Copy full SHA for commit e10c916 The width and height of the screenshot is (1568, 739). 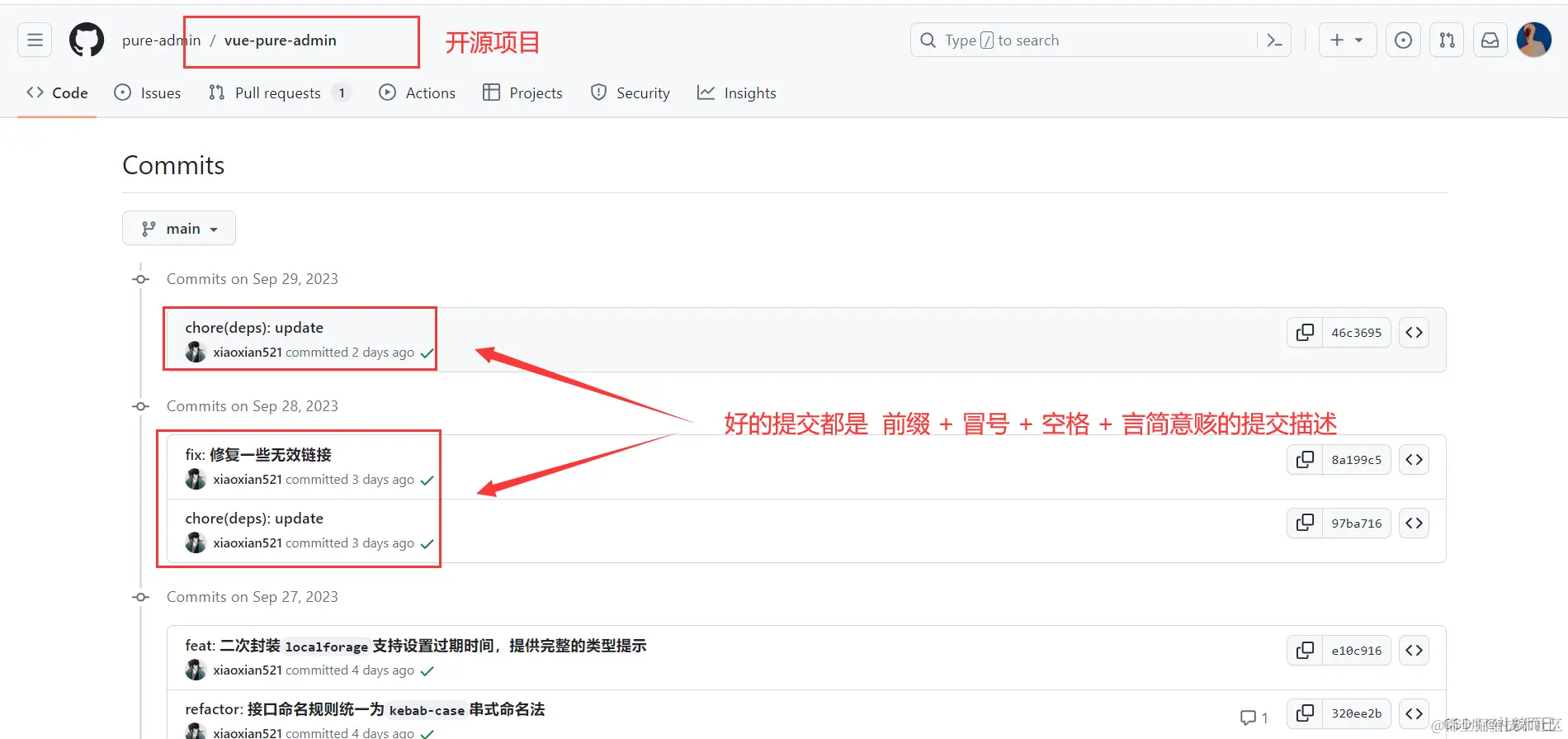pyautogui.click(x=1305, y=651)
